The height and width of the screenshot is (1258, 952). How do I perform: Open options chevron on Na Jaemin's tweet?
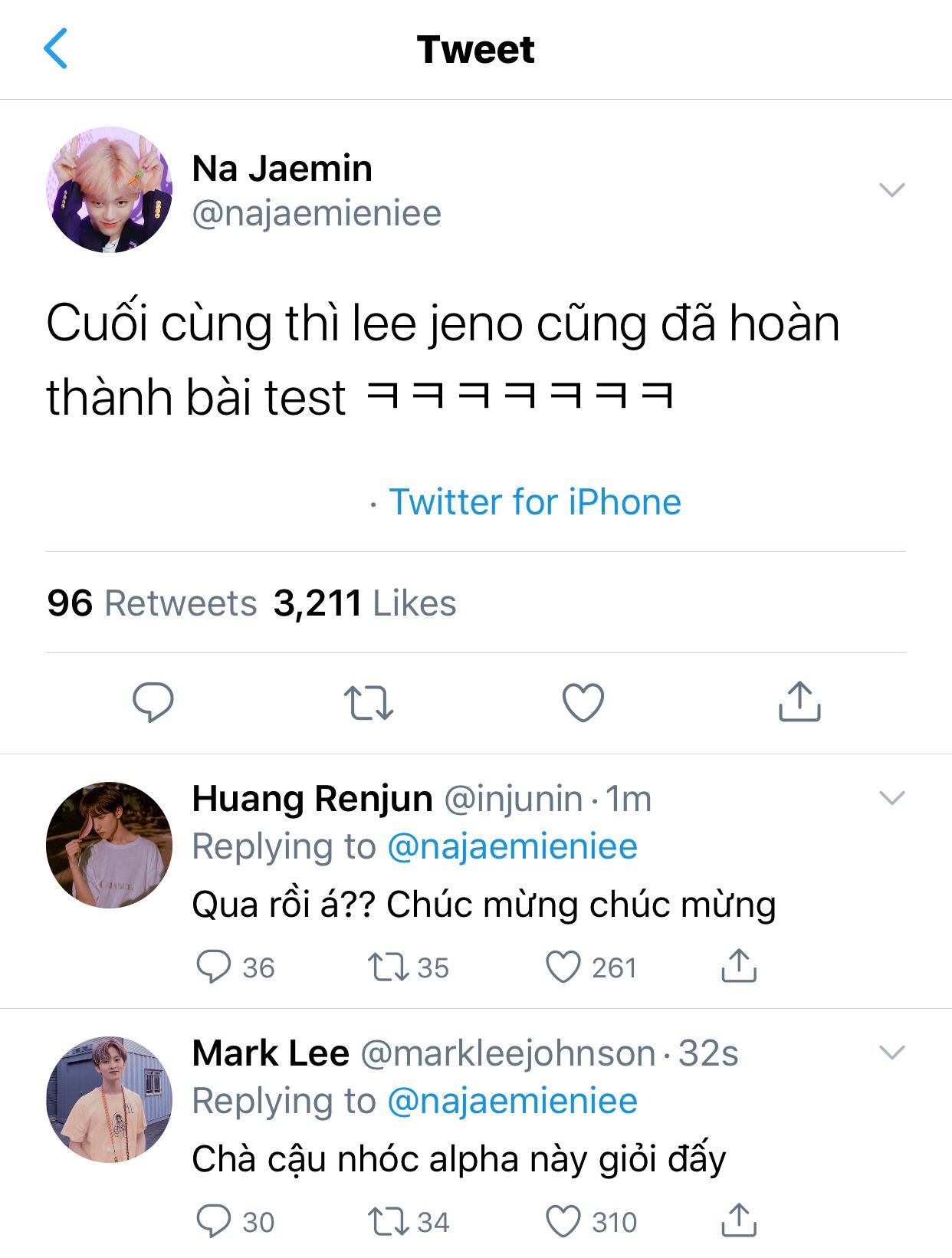coord(892,189)
